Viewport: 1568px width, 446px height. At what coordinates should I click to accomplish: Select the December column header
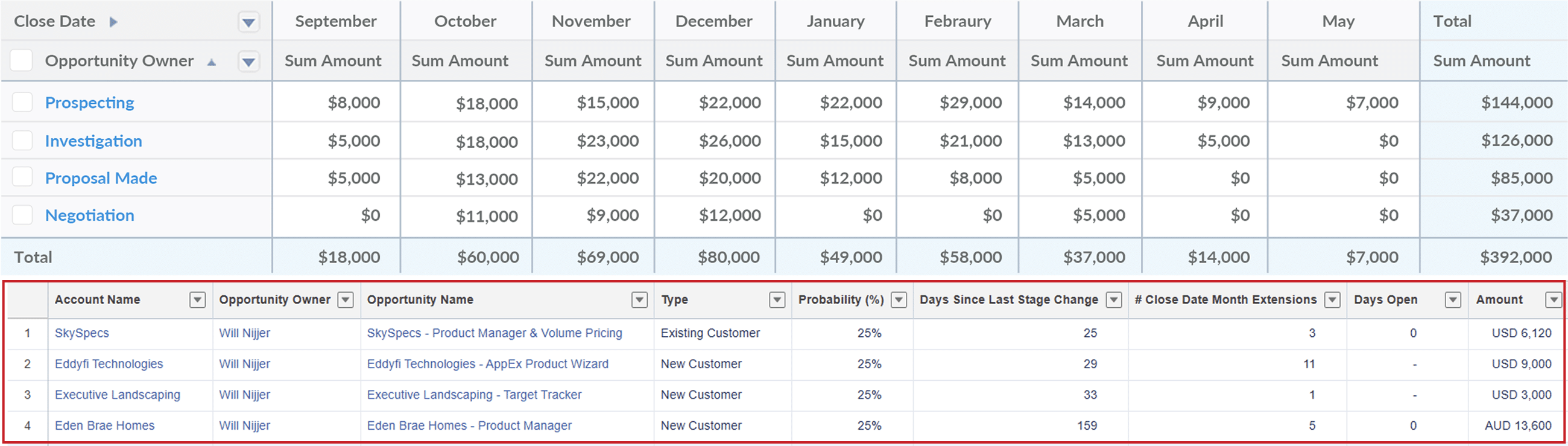pos(714,21)
